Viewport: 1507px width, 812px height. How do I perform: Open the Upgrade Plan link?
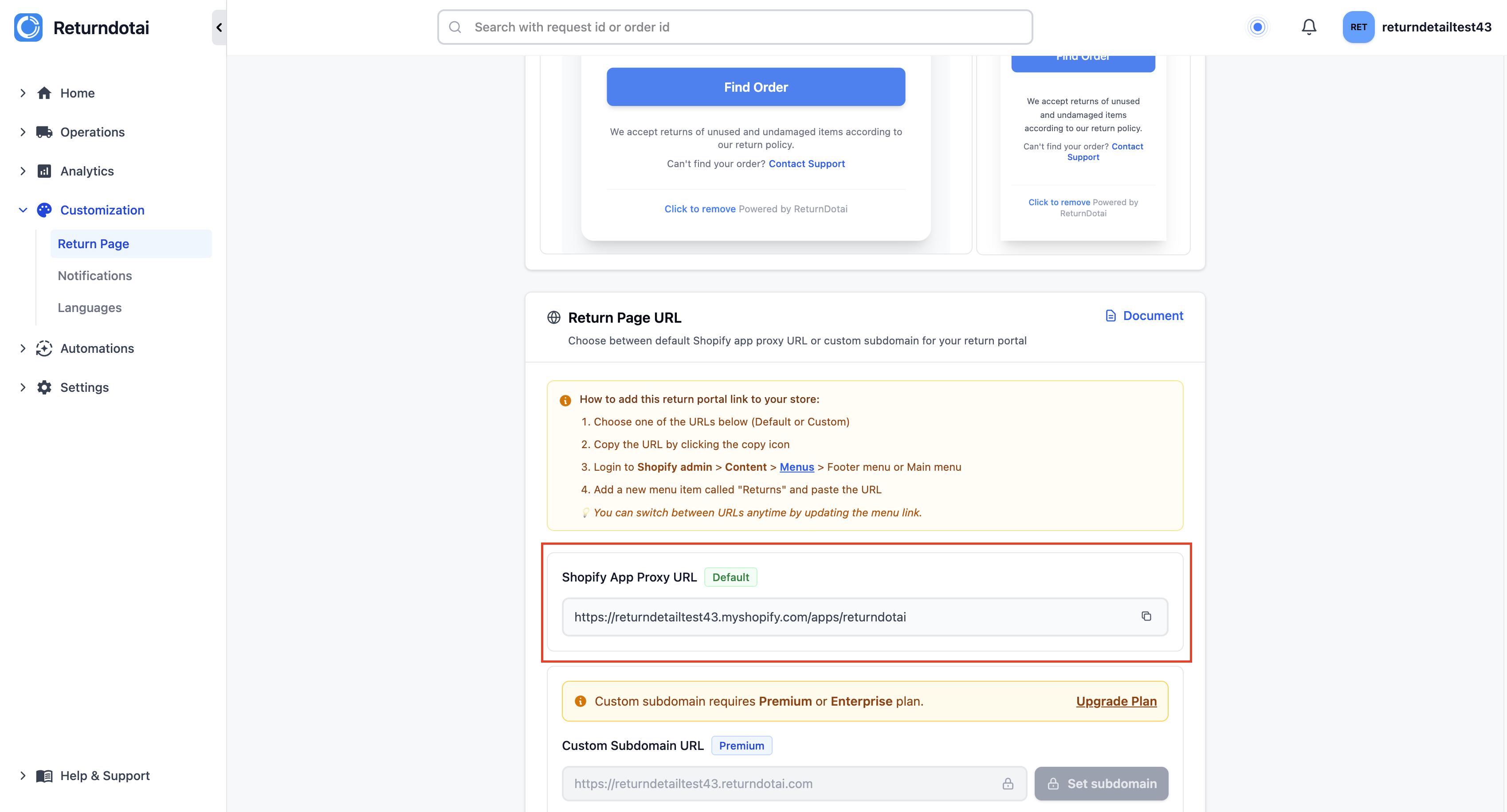coord(1116,701)
